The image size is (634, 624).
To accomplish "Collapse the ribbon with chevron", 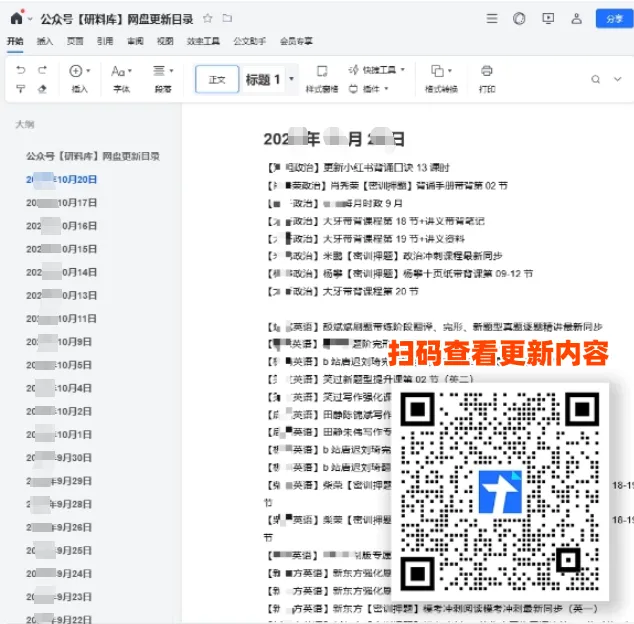I will pos(617,79).
